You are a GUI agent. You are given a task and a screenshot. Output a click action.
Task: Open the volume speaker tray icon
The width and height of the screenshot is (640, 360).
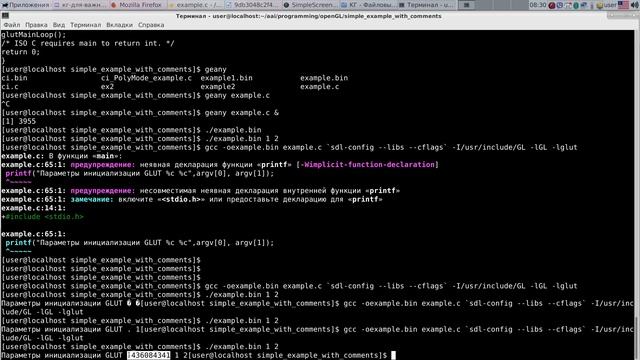click(x=634, y=5)
